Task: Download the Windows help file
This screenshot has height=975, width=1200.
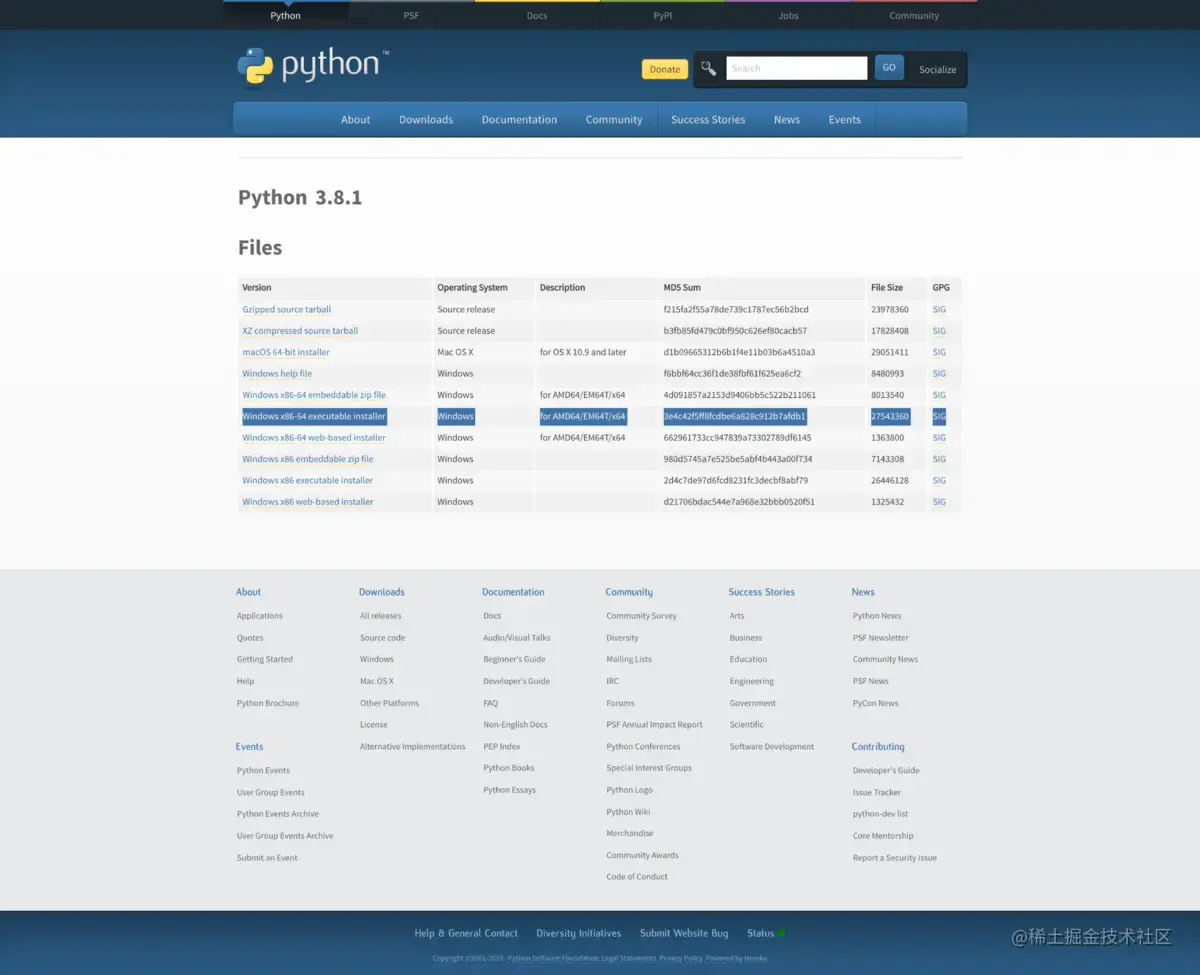Action: (277, 374)
